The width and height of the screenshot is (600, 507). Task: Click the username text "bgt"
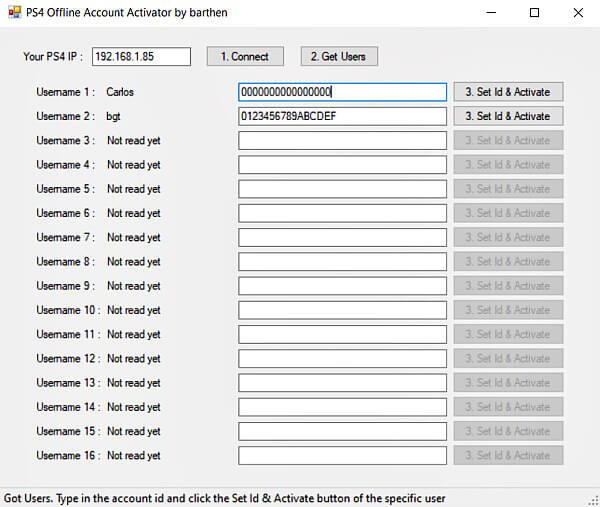113,117
